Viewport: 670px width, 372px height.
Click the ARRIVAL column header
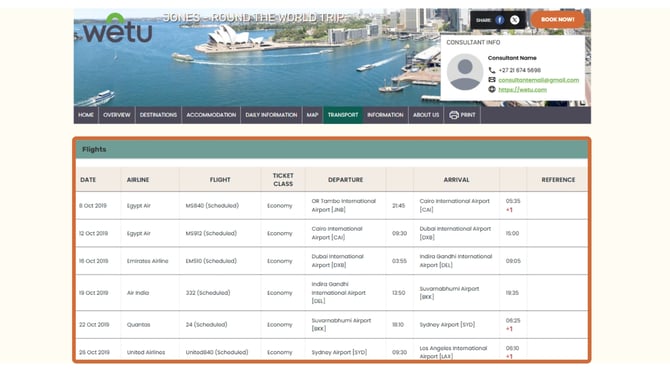pyautogui.click(x=456, y=180)
